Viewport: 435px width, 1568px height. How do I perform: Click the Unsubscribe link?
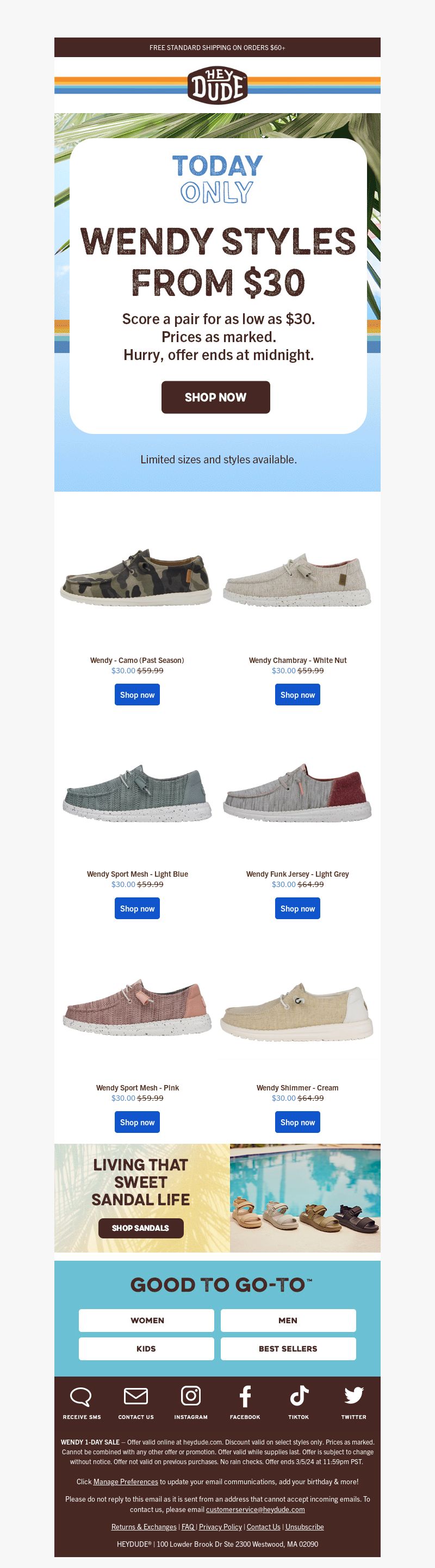[x=304, y=1527]
